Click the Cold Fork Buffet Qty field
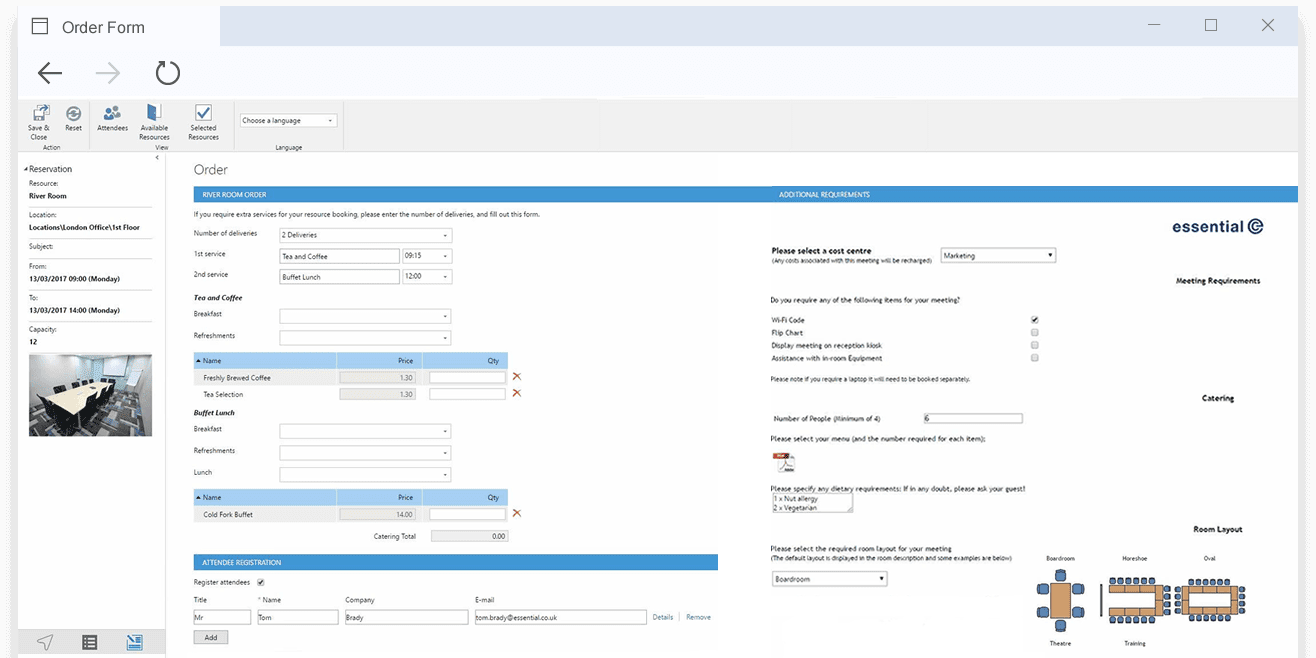Image resolution: width=1316 pixels, height=658 pixels. (x=467, y=514)
